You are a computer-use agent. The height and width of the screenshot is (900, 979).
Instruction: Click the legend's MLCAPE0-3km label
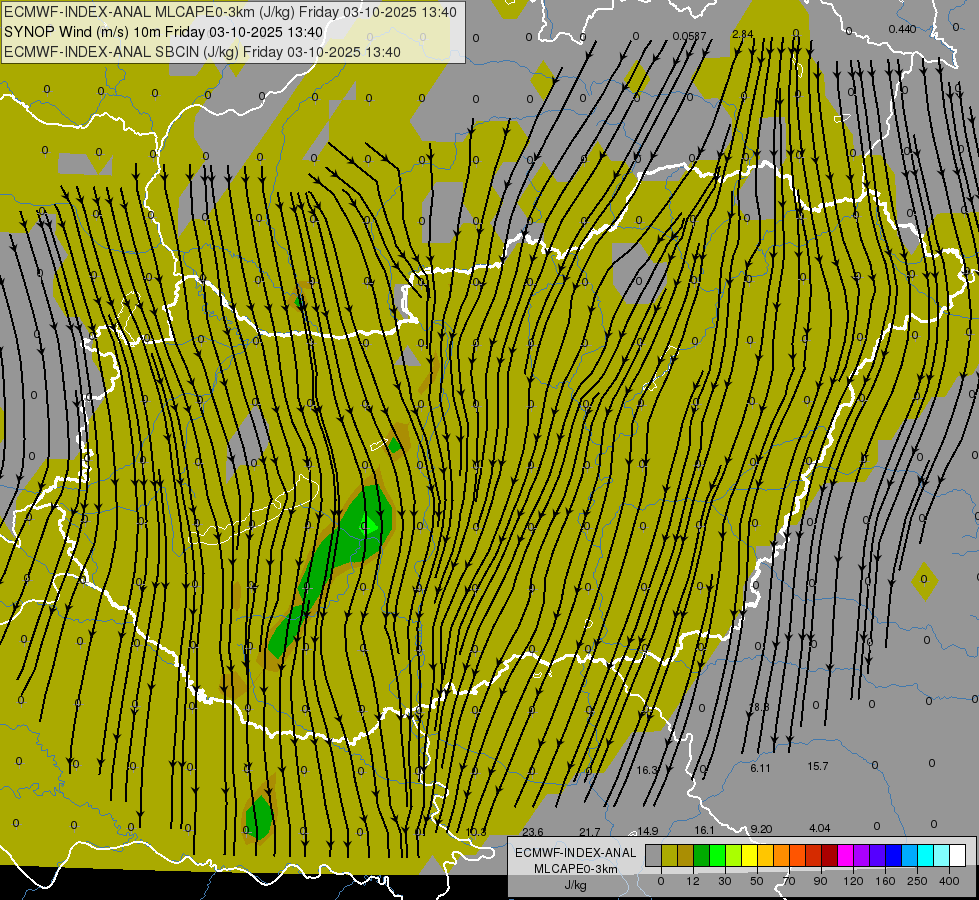[575, 869]
